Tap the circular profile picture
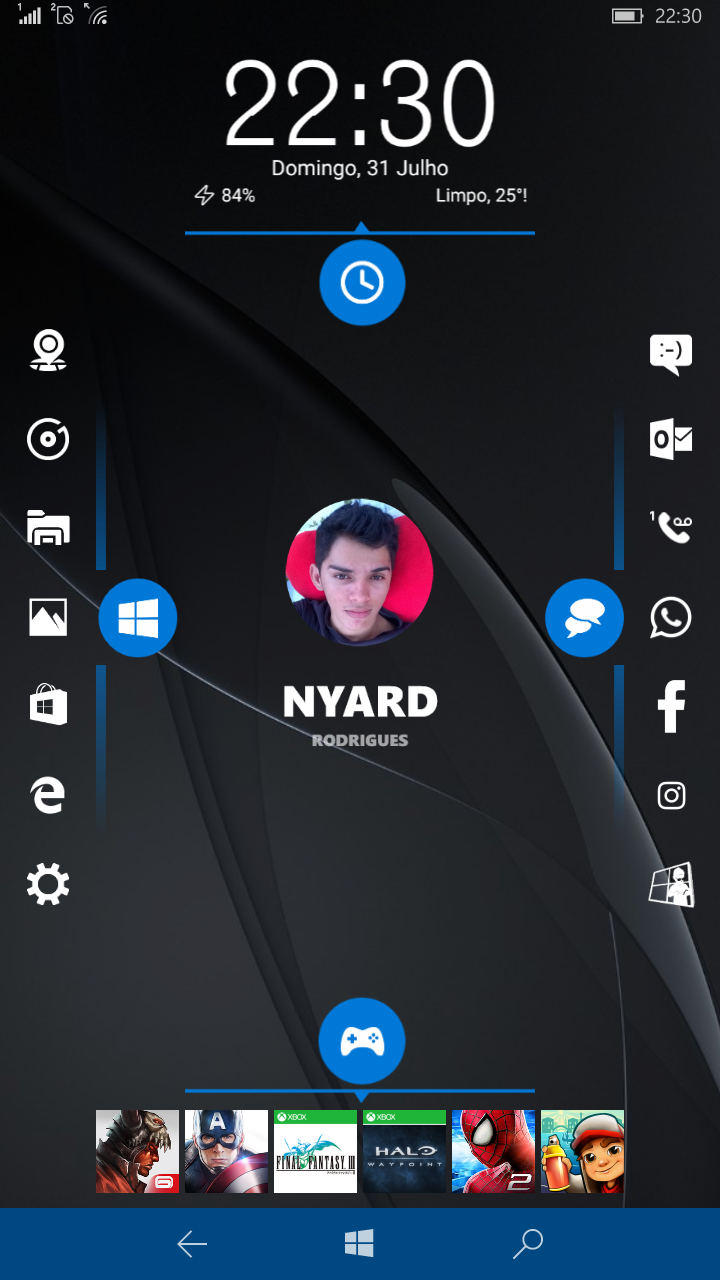The height and width of the screenshot is (1280, 720). click(360, 573)
